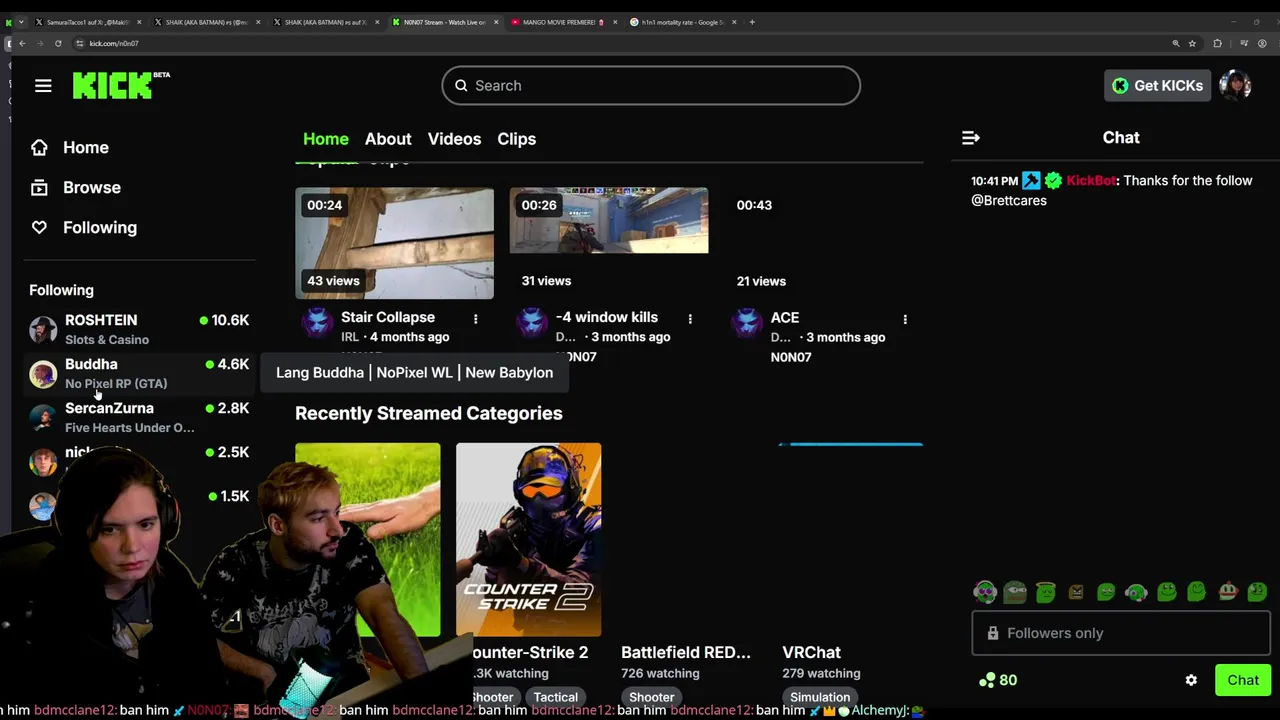1280x720 pixels.
Task: Switch to the Clips tab
Action: 517,139
